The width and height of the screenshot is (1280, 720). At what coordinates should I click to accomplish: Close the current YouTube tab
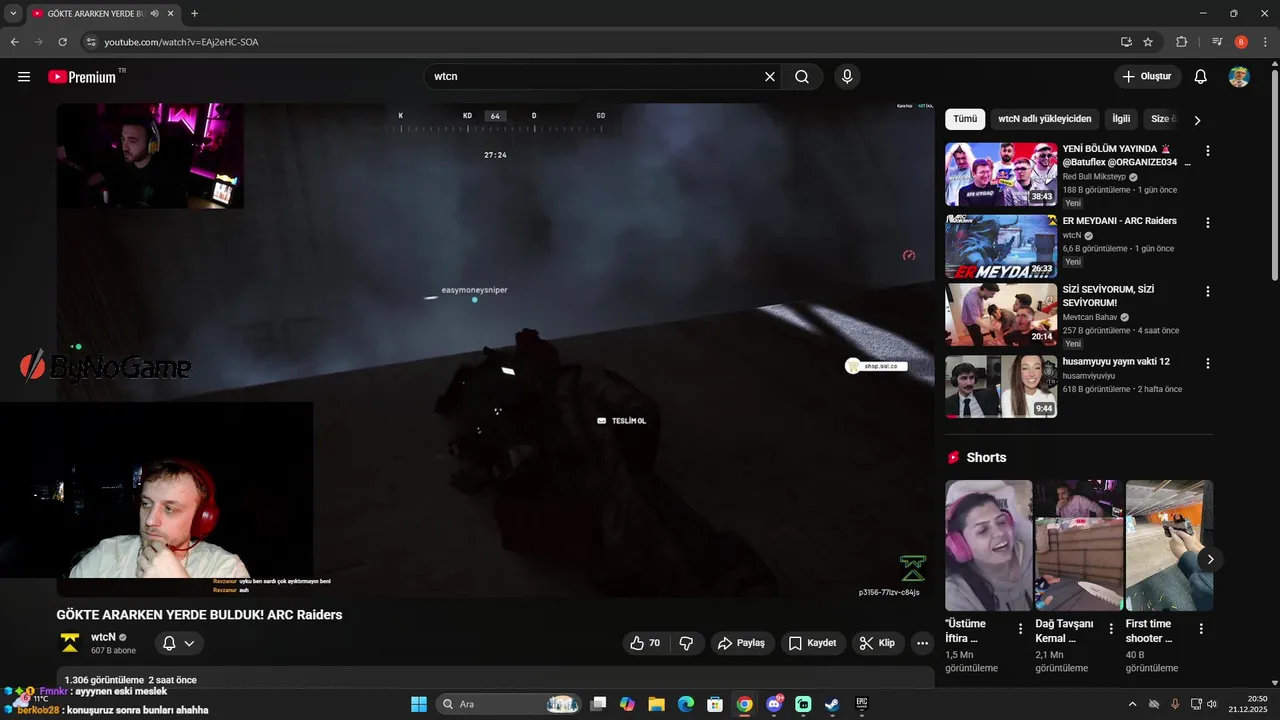point(171,13)
